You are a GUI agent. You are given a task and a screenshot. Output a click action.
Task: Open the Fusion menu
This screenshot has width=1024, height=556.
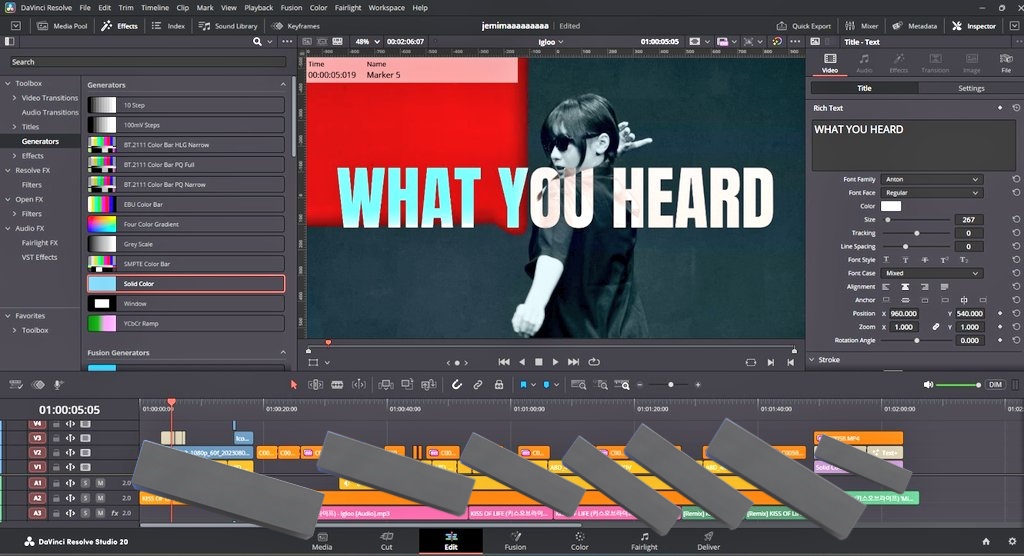(291, 8)
